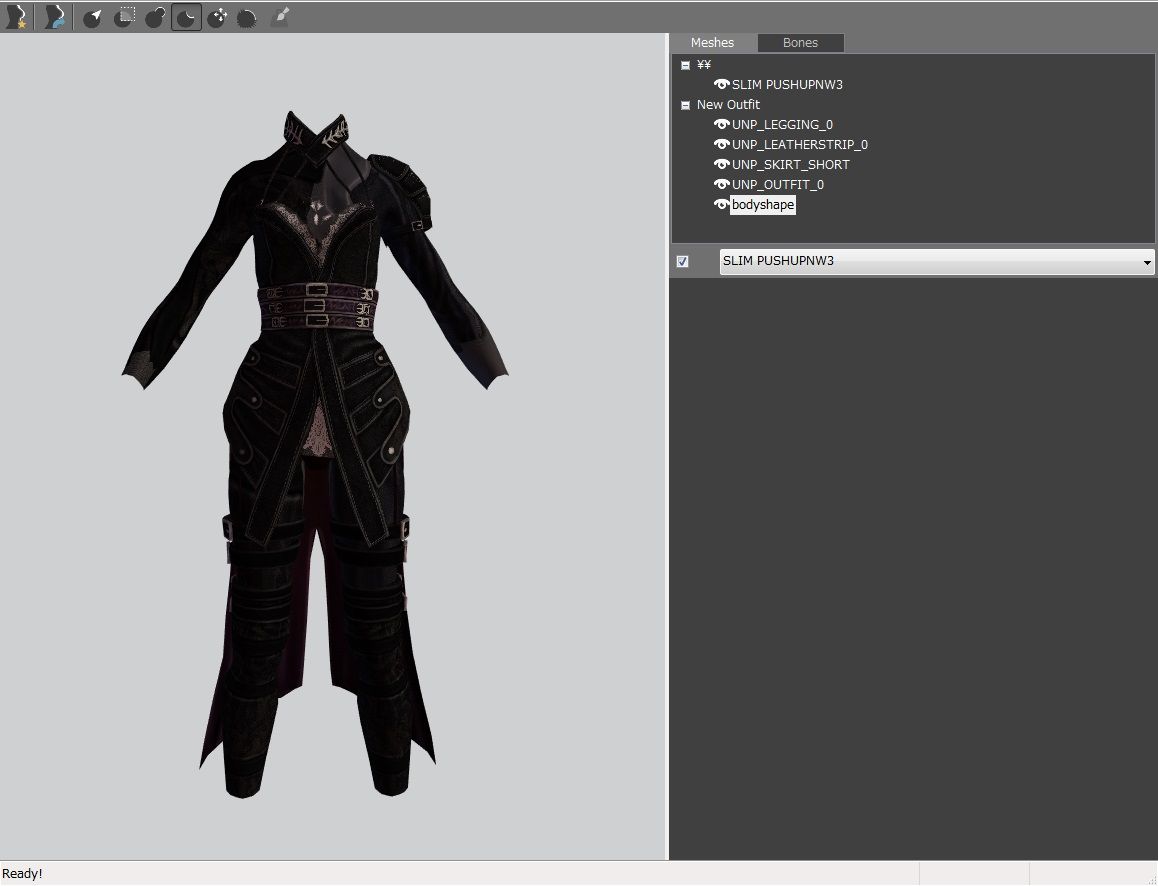Switch to the Move brush tool
This screenshot has width=1158, height=886.
(x=217, y=17)
